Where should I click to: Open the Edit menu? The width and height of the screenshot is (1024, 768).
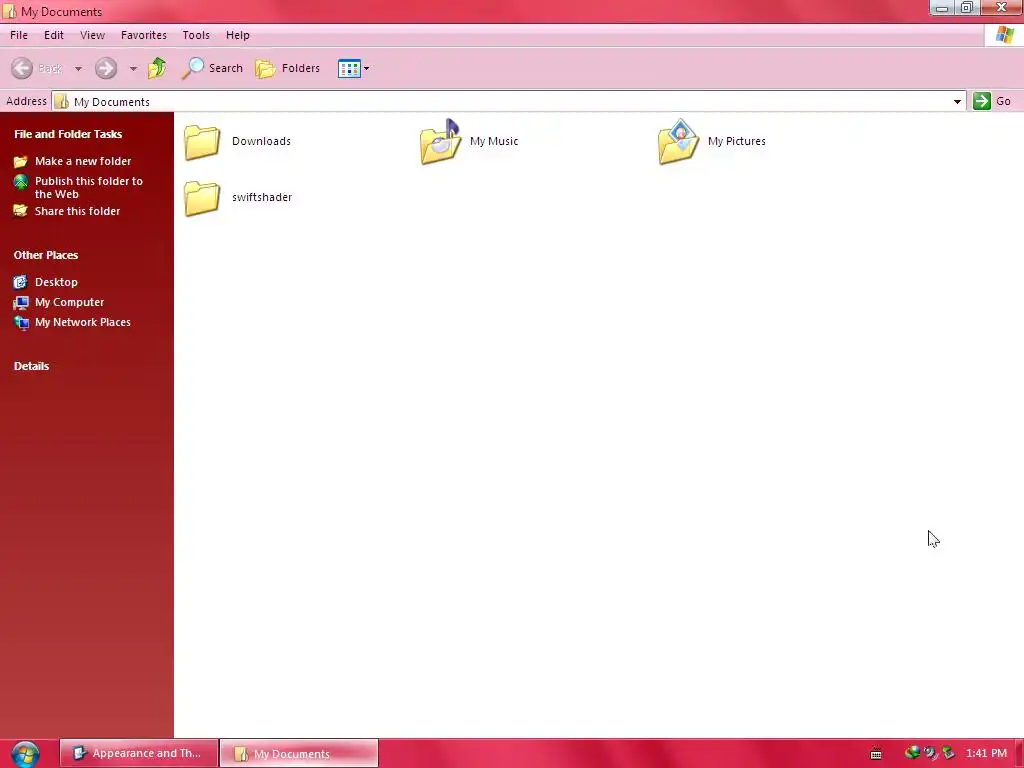(54, 35)
